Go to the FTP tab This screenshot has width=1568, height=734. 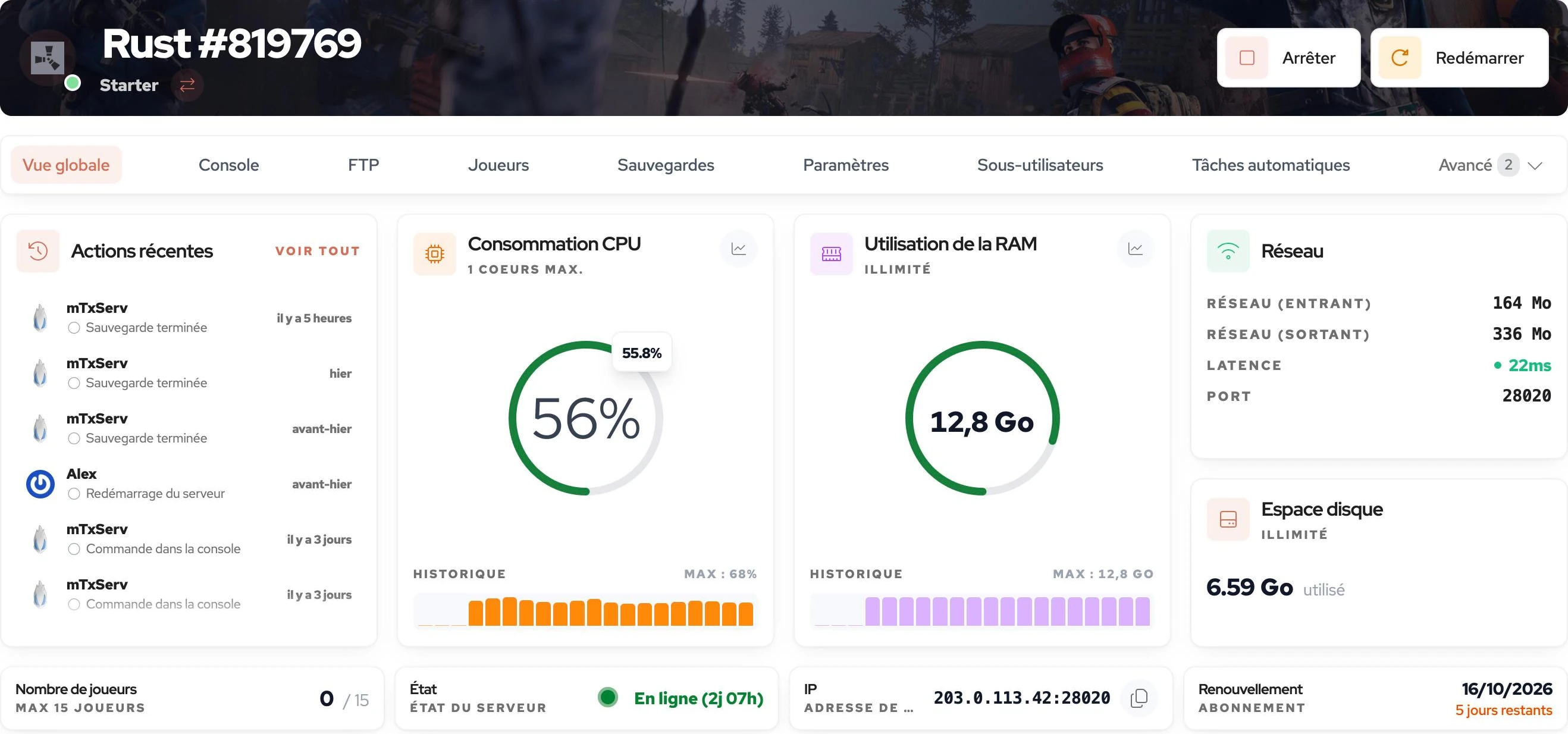(363, 165)
